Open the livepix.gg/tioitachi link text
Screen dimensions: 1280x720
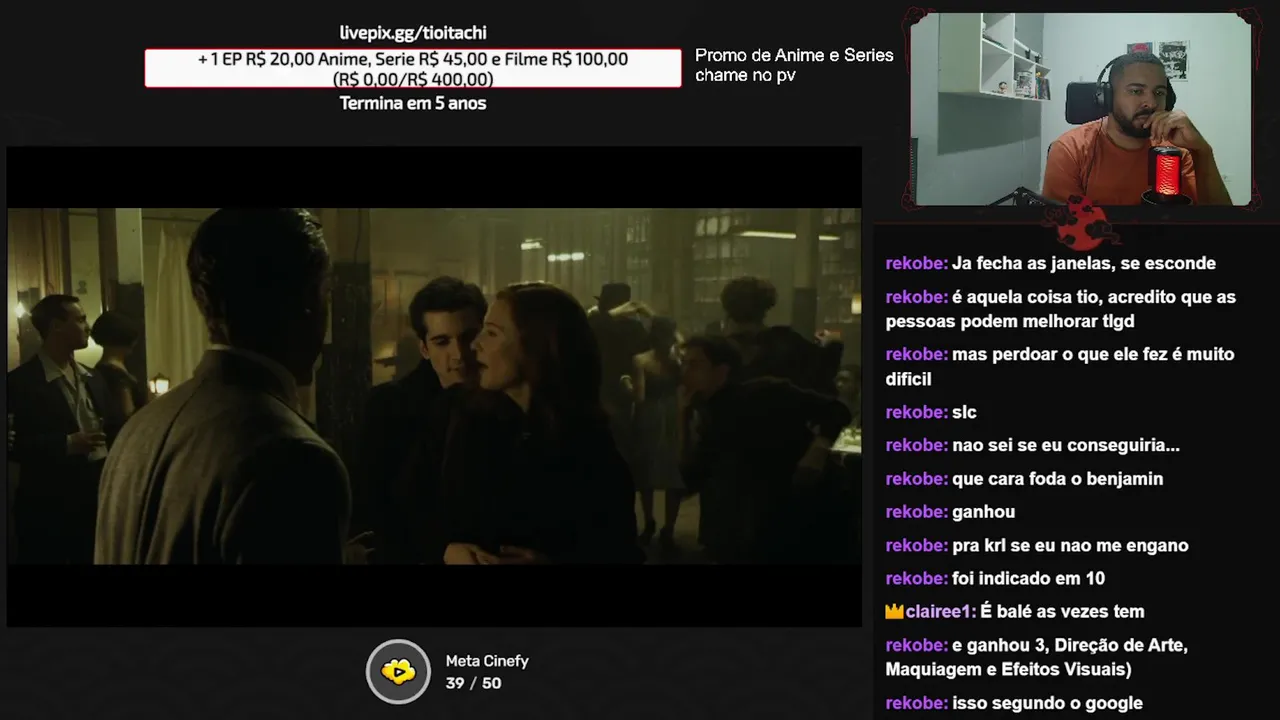(x=413, y=33)
